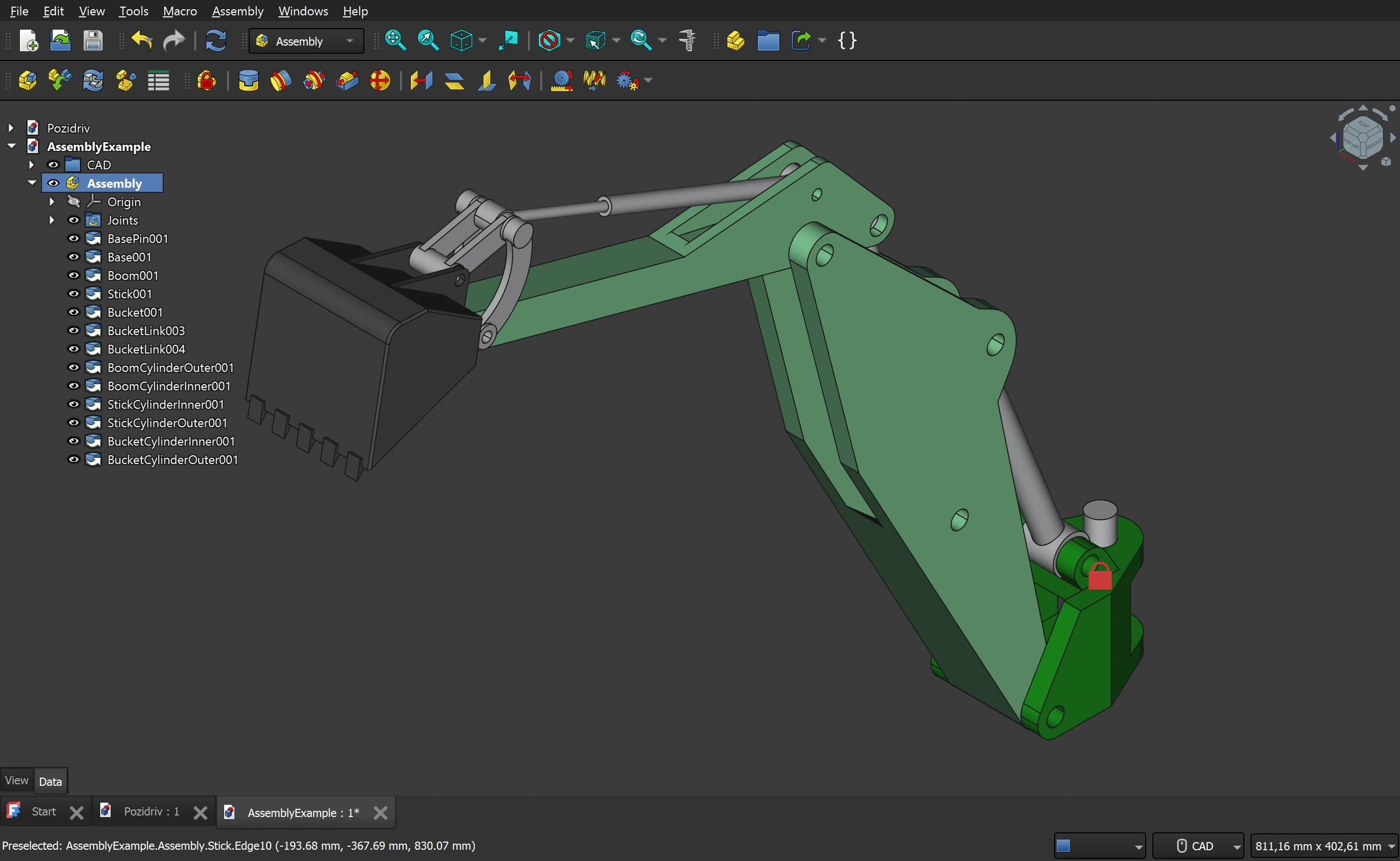Screen dimensions: 1400x861
Task: Show the hidden Origin item
Action: click(x=74, y=202)
